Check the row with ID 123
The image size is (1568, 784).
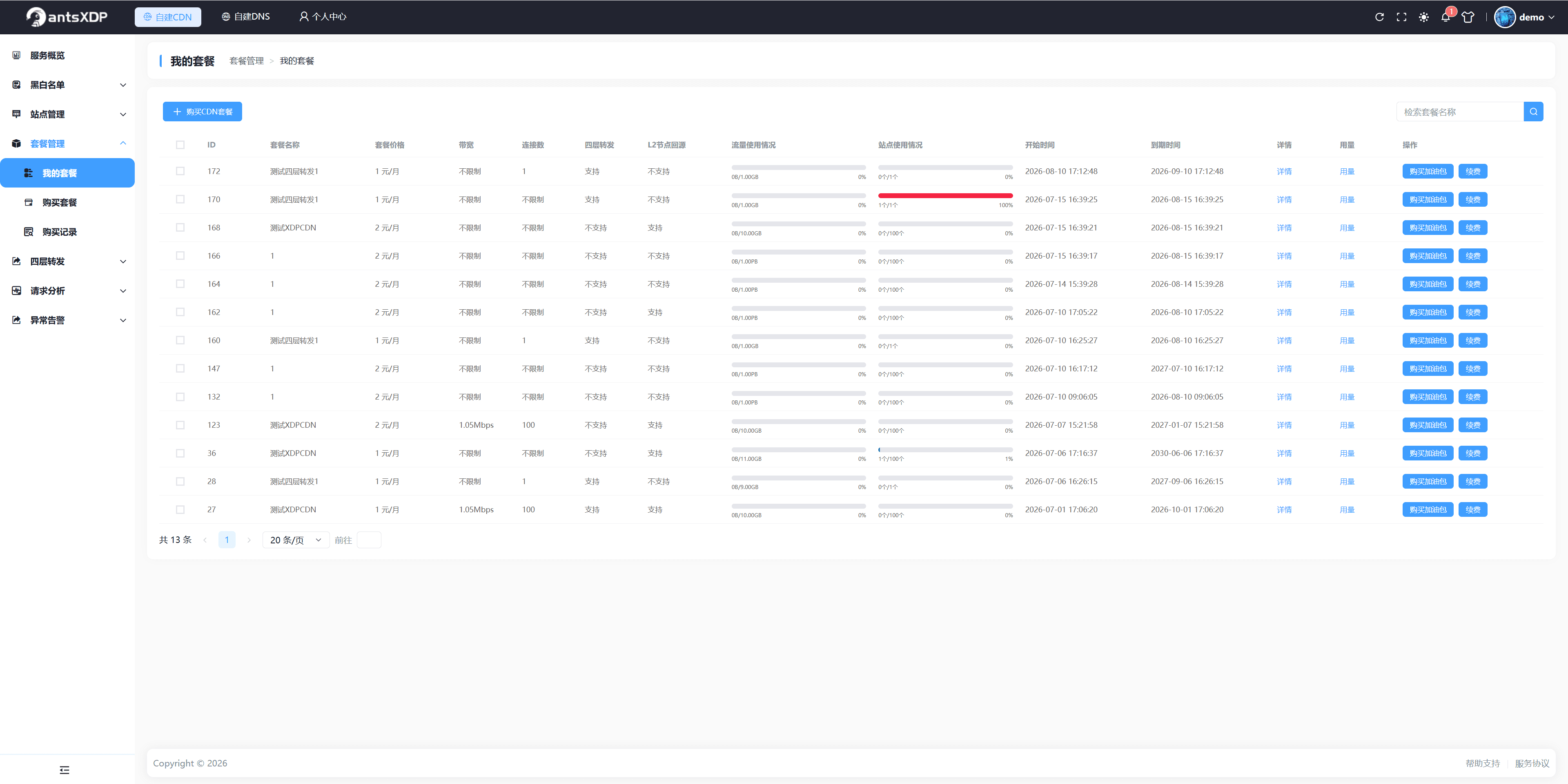click(180, 425)
